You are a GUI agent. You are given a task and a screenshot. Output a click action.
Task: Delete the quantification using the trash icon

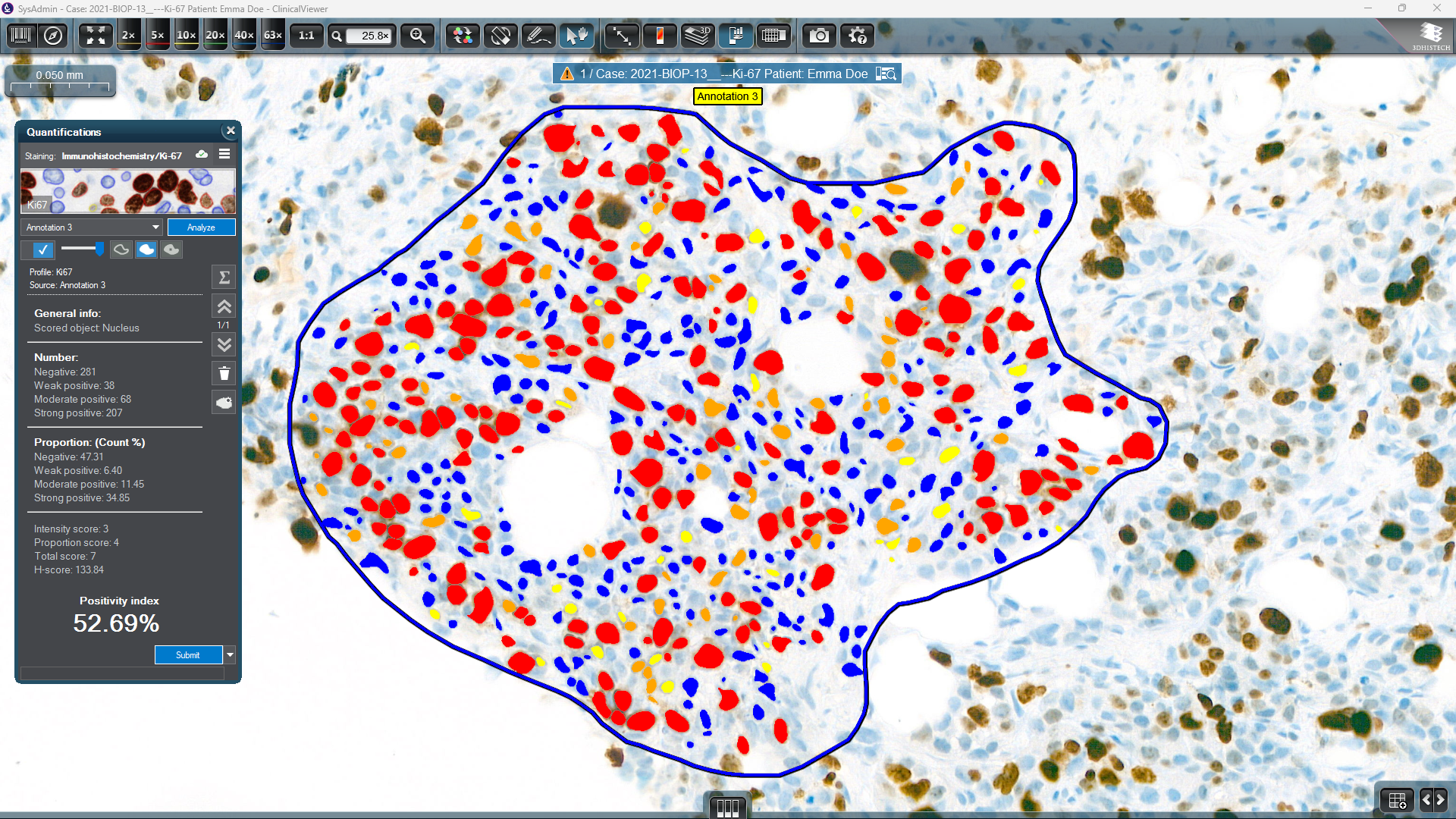click(x=223, y=372)
